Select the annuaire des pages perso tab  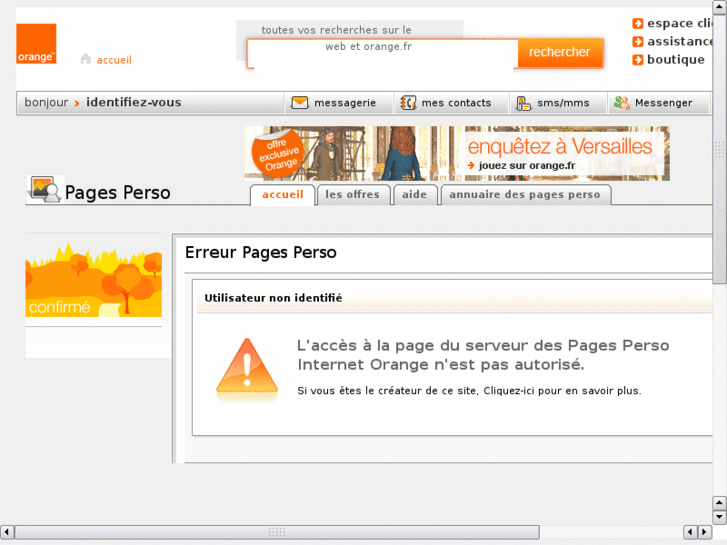click(525, 195)
